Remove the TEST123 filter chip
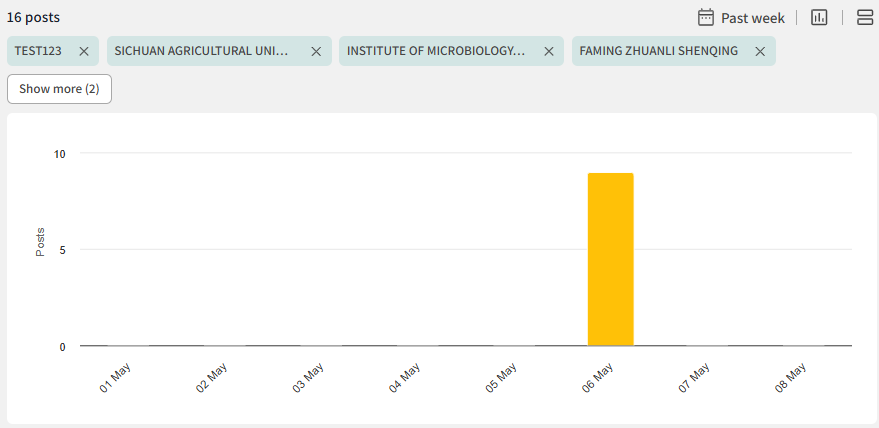The image size is (879, 428). click(x=84, y=51)
